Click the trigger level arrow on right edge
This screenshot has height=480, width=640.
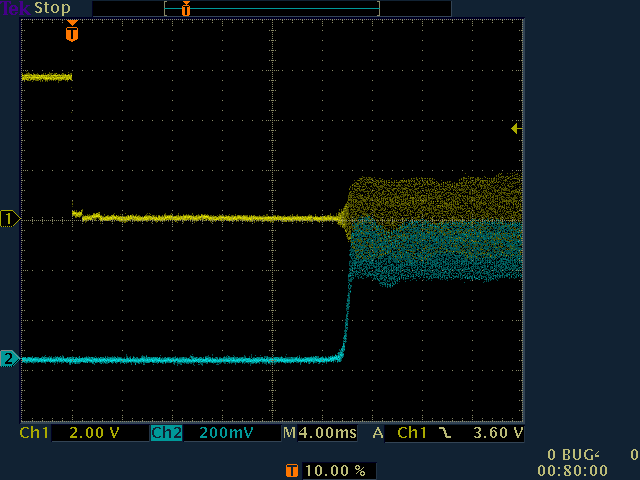pyautogui.click(x=515, y=128)
